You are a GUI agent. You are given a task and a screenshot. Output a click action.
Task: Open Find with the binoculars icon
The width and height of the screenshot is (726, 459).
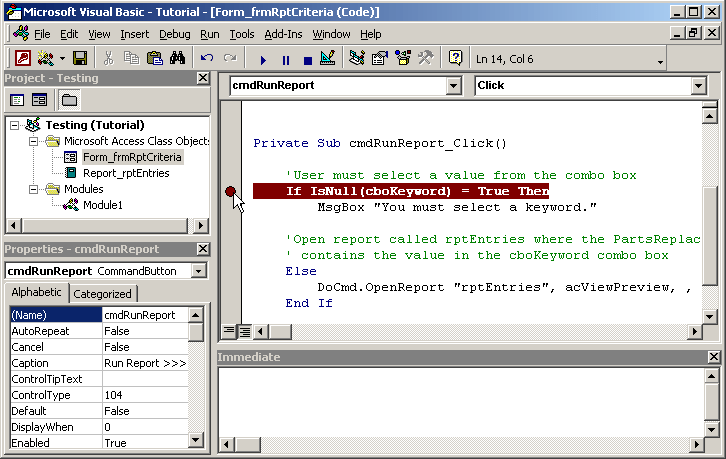177,58
